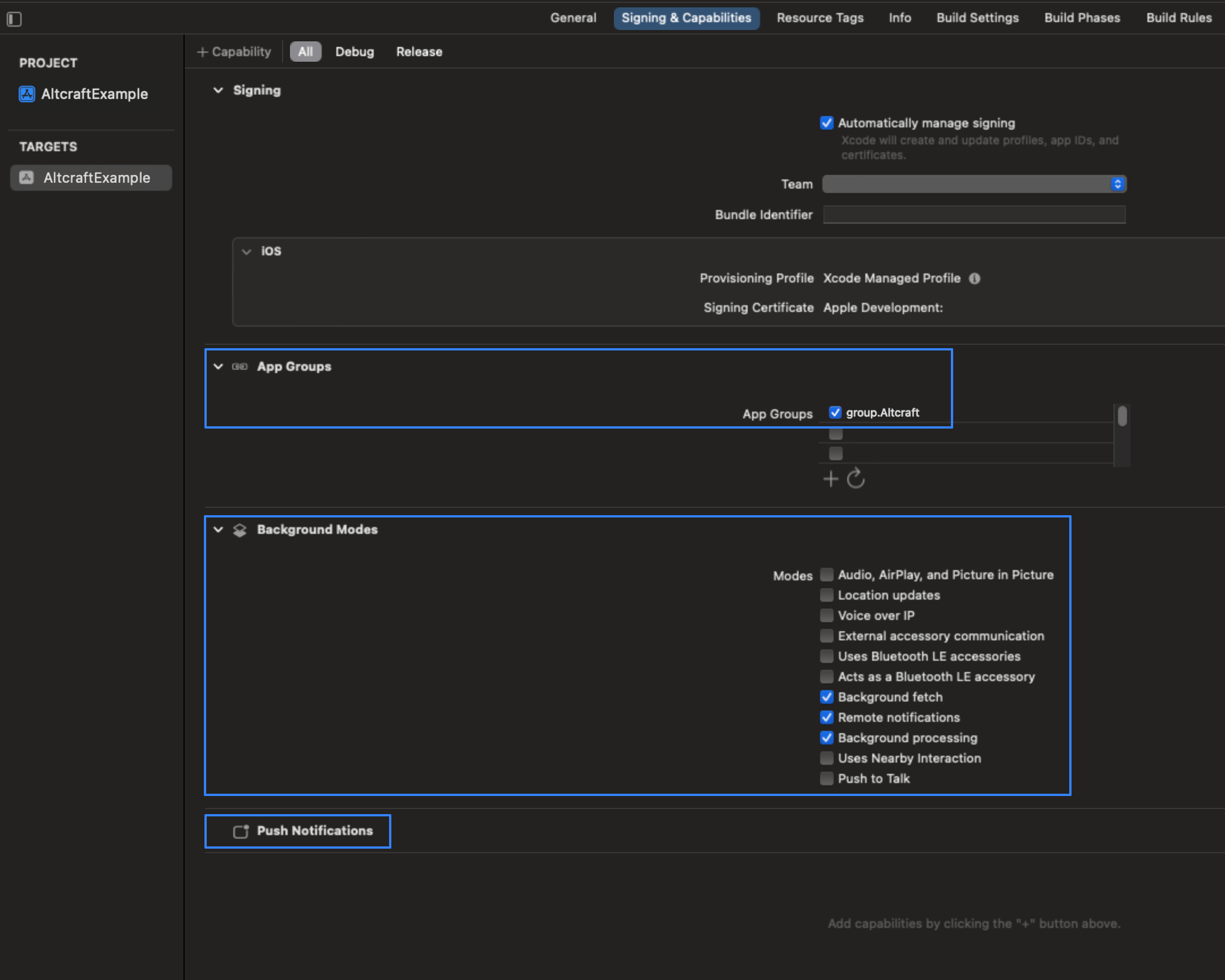Uncheck the group.Altcraft app group
Image resolution: width=1225 pixels, height=980 pixels.
[x=835, y=413]
